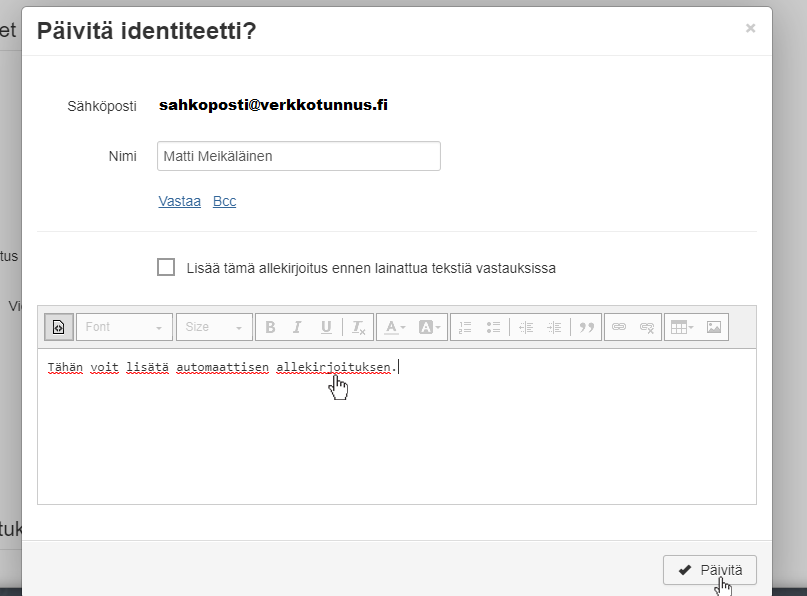The width and height of the screenshot is (807, 596).
Task: Toggle bold formatting in signature editor
Action: (x=269, y=327)
